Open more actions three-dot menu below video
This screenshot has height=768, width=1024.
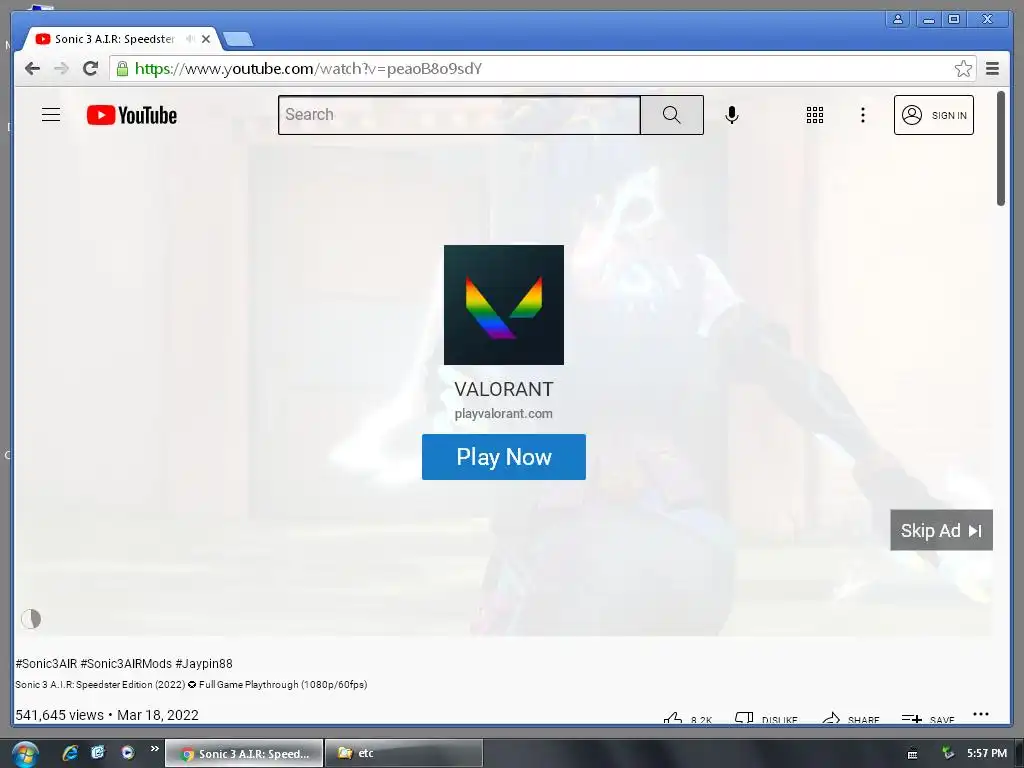pos(980,714)
